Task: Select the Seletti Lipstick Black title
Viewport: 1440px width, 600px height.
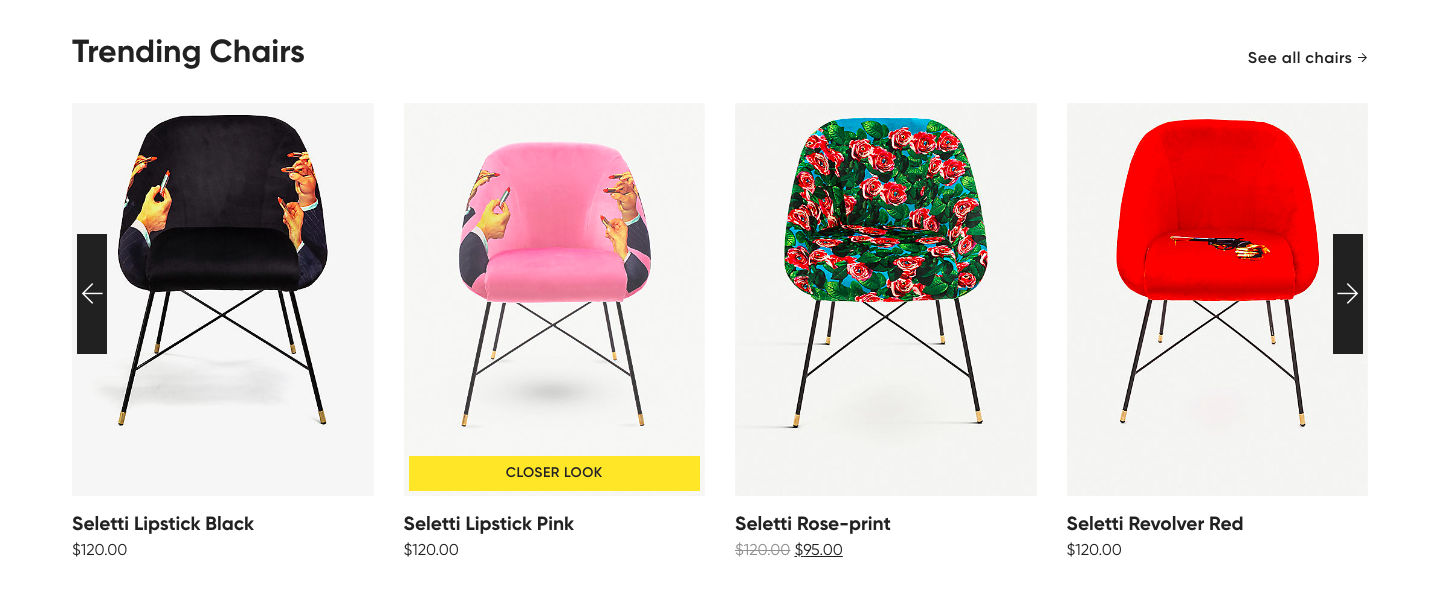Action: click(x=163, y=524)
